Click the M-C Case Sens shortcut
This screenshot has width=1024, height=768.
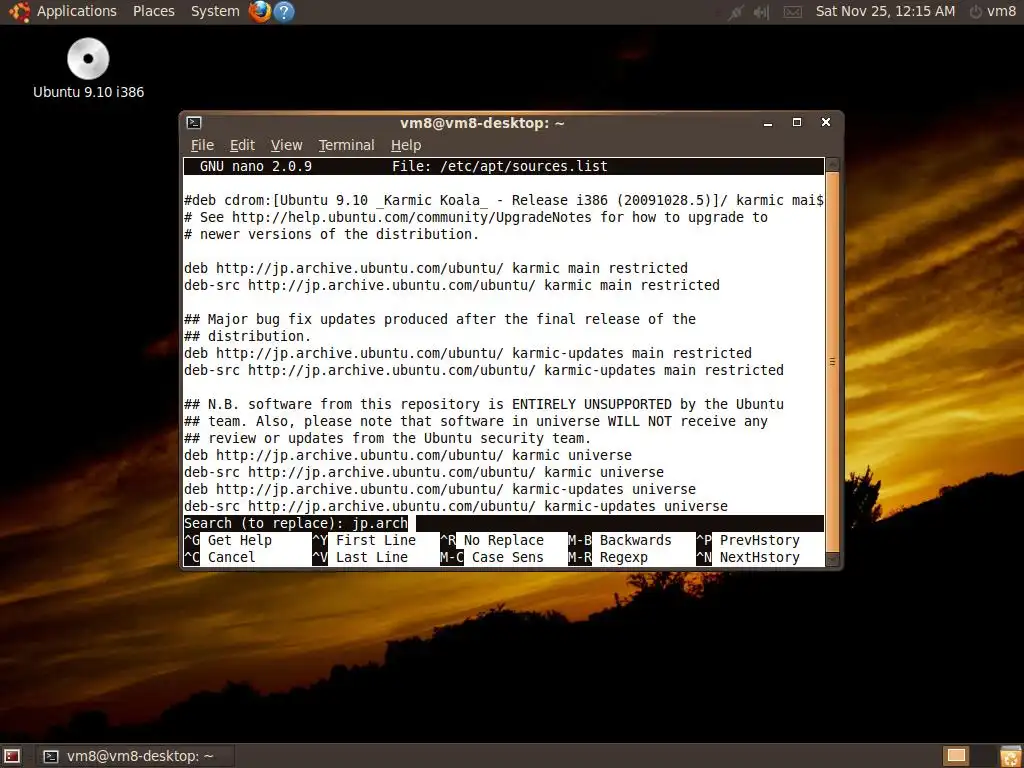tap(492, 557)
